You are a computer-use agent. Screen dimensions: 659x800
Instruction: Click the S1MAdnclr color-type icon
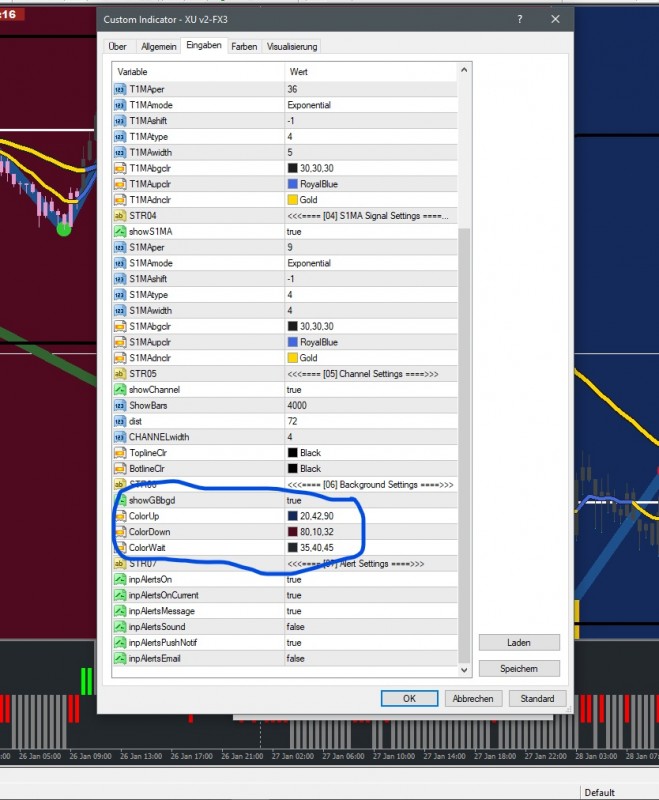(120, 358)
